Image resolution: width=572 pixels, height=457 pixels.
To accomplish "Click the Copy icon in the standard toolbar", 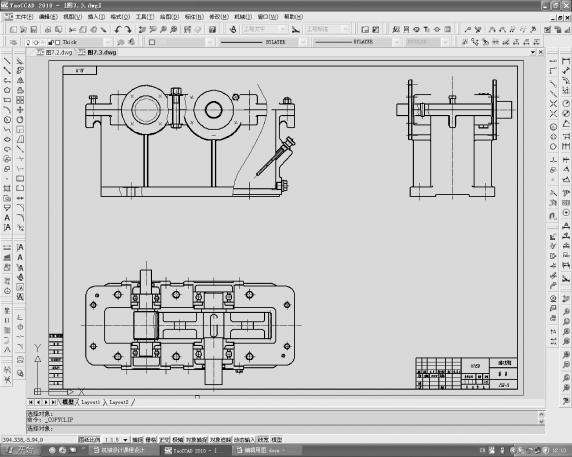I will [83, 30].
